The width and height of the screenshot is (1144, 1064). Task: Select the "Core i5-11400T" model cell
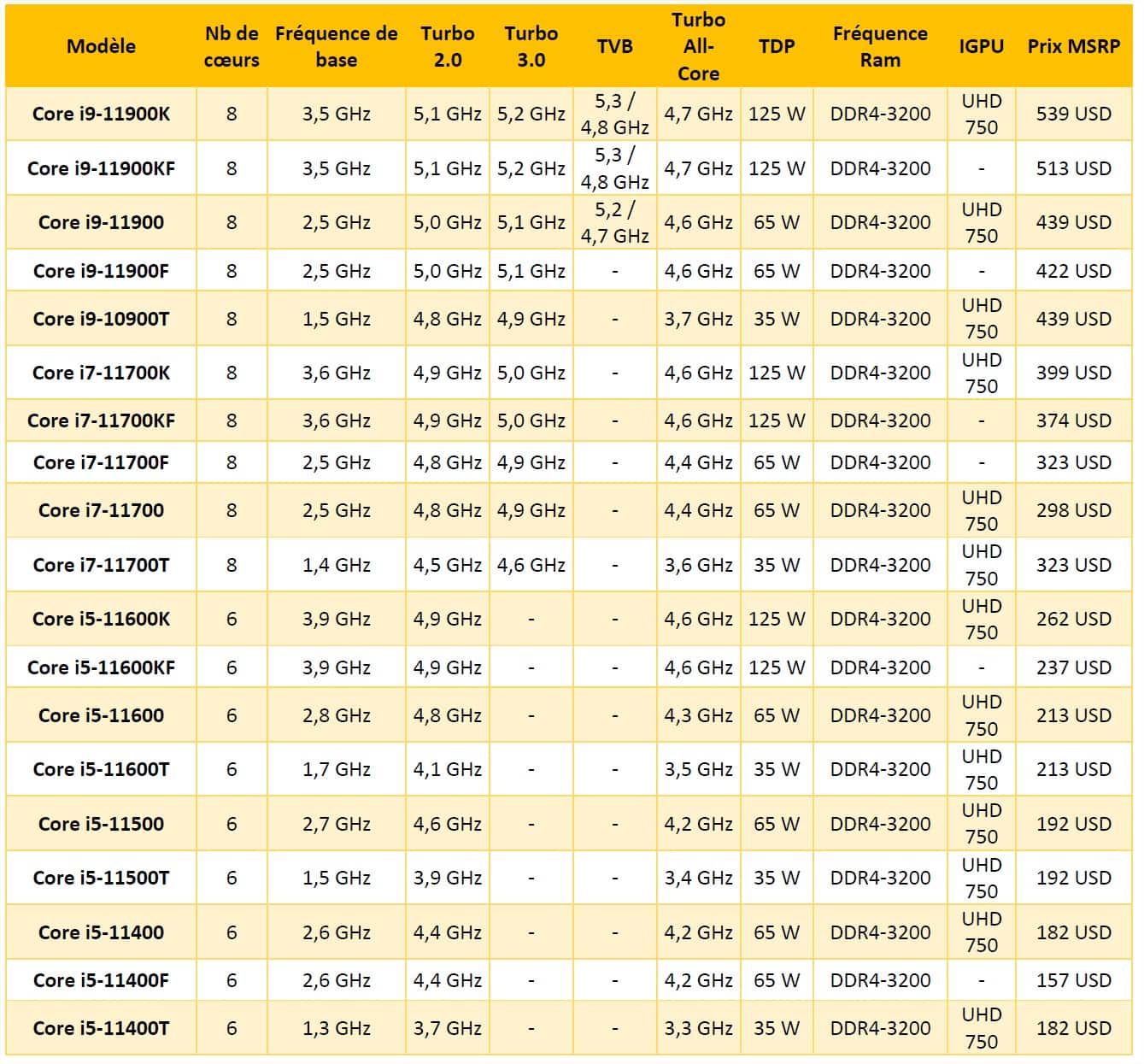(101, 1028)
